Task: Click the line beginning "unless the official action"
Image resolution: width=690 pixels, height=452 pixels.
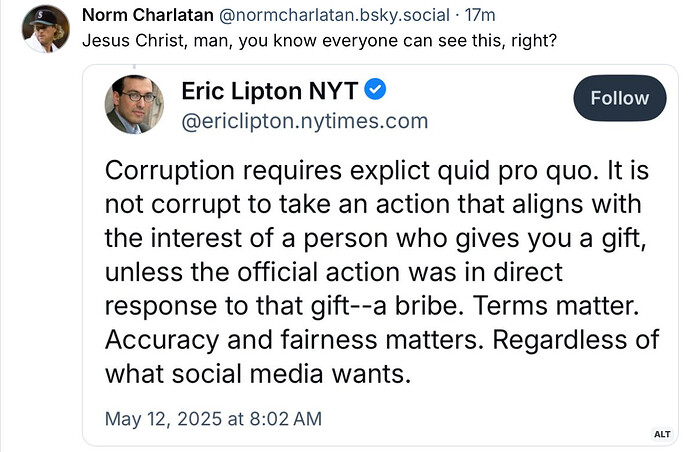Action: [334, 272]
